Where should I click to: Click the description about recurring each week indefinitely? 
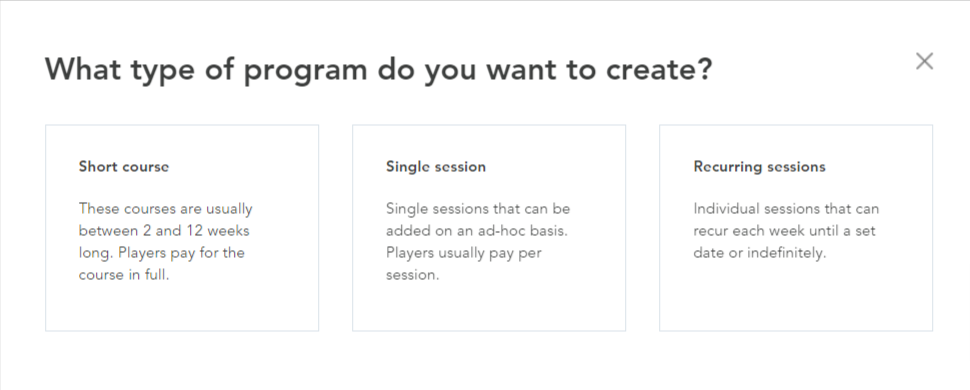786,231
